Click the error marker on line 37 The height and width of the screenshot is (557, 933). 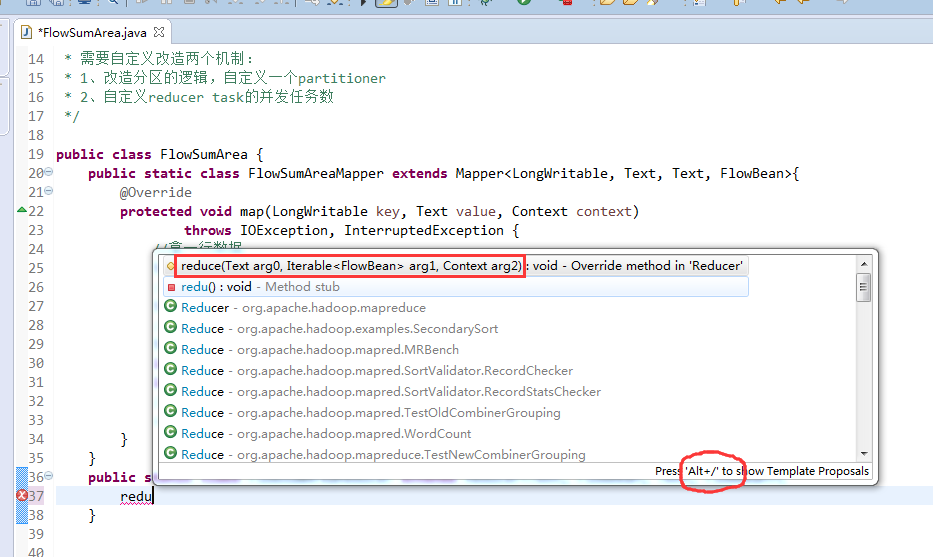(22, 495)
